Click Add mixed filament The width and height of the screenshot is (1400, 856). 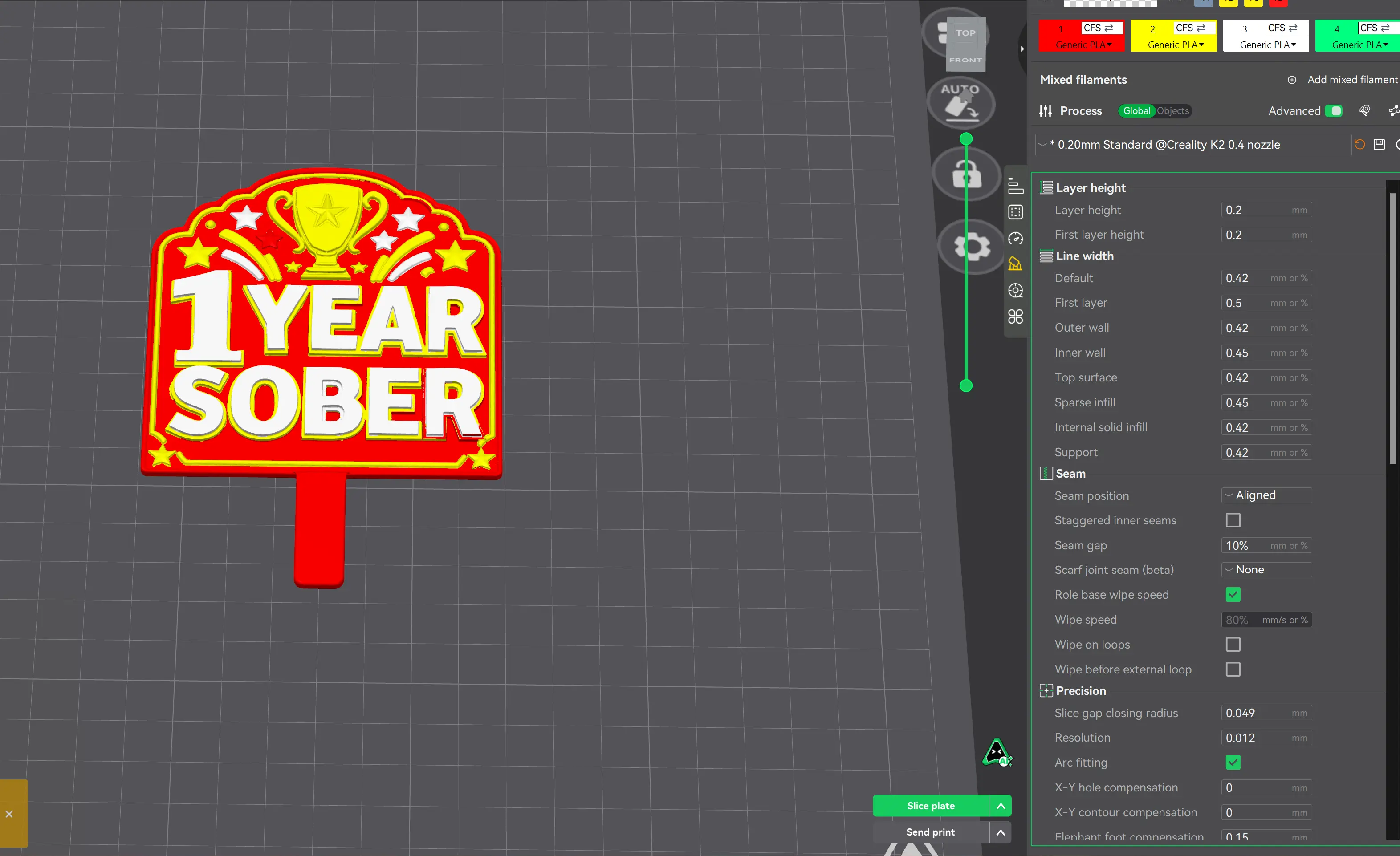click(1342, 80)
